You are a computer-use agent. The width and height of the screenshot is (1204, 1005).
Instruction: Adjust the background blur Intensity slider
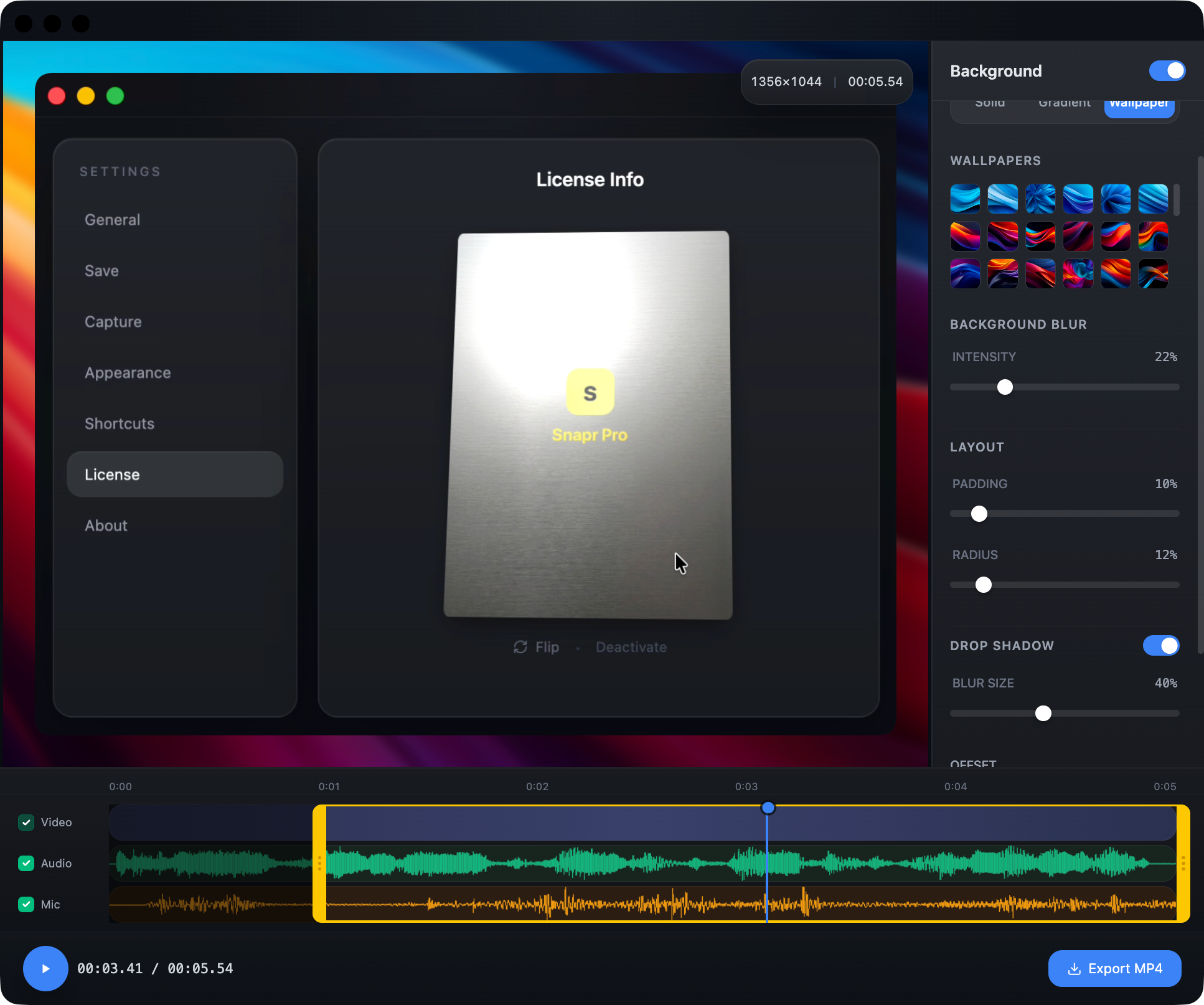click(1004, 387)
